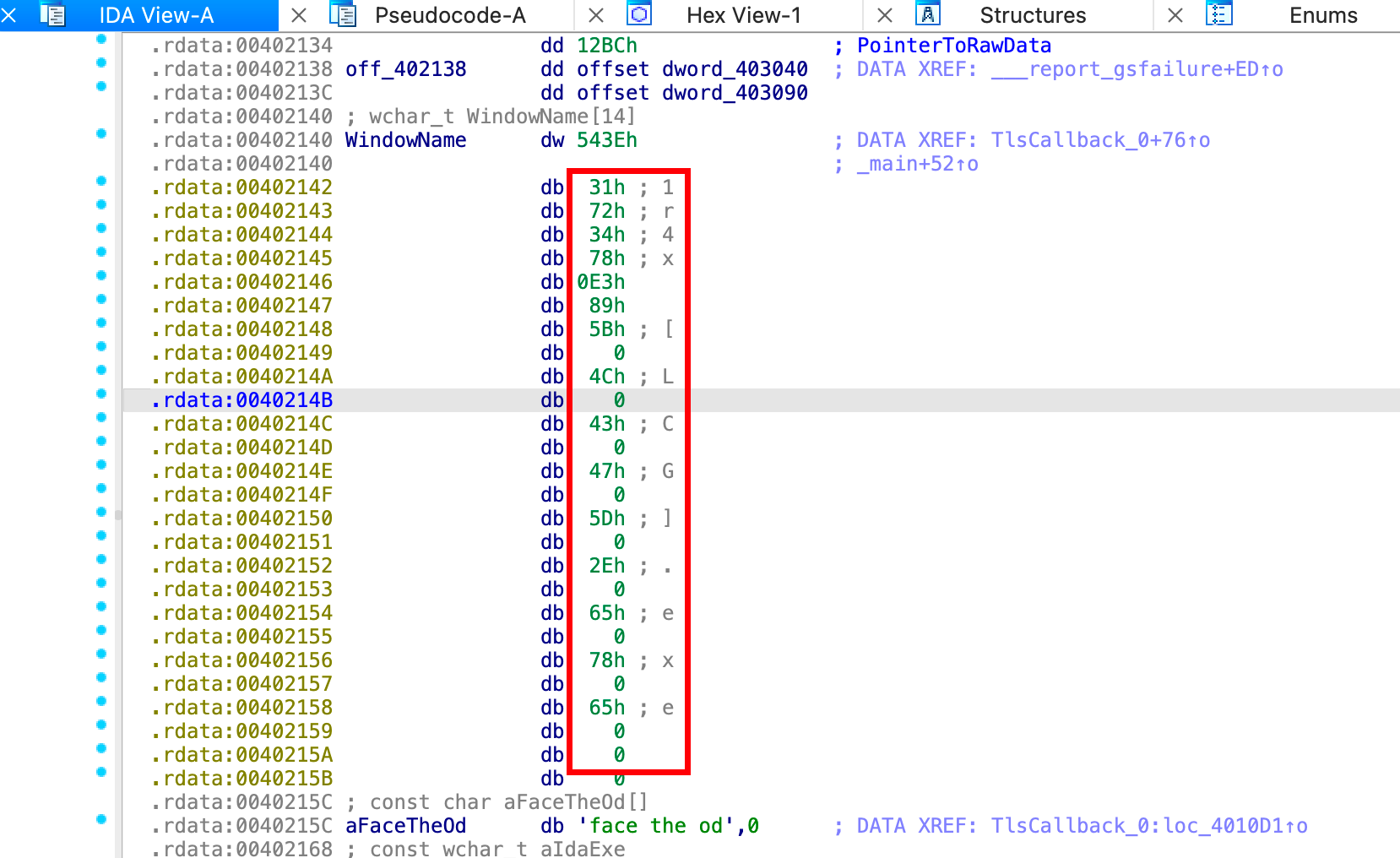Follow the _main+52 cross-reference
The height and width of the screenshot is (858, 1400).
click(x=918, y=164)
